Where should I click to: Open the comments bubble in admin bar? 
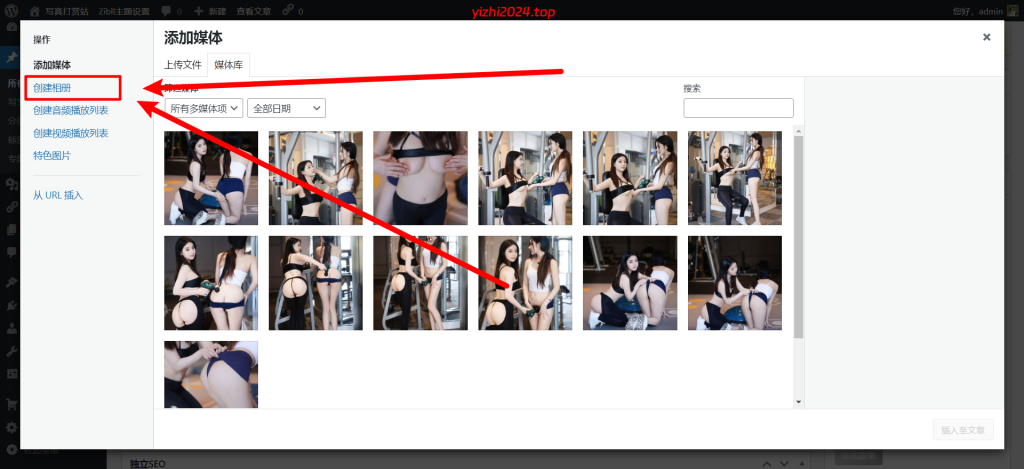(x=167, y=11)
